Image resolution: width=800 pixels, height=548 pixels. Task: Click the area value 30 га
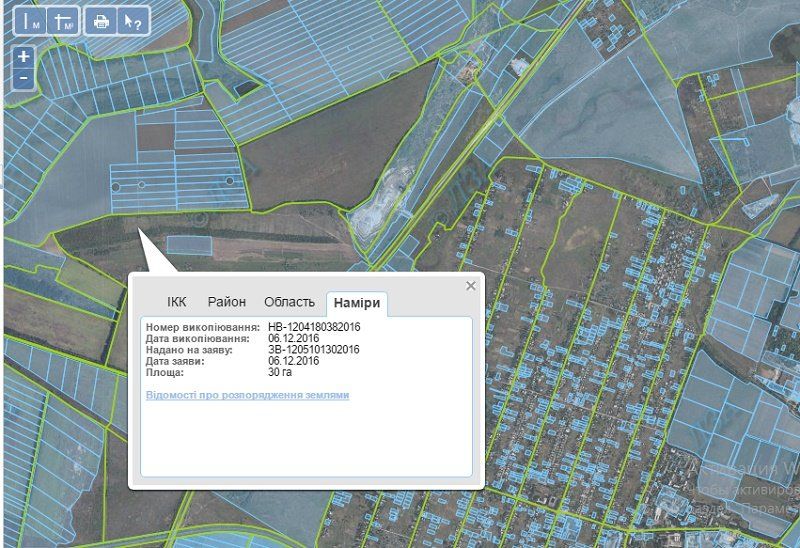pos(280,372)
